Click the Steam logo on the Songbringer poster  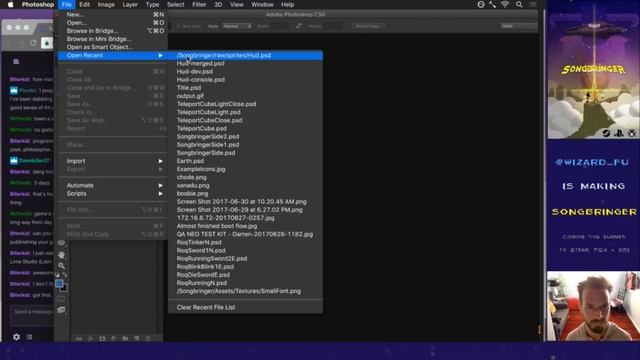(606, 133)
